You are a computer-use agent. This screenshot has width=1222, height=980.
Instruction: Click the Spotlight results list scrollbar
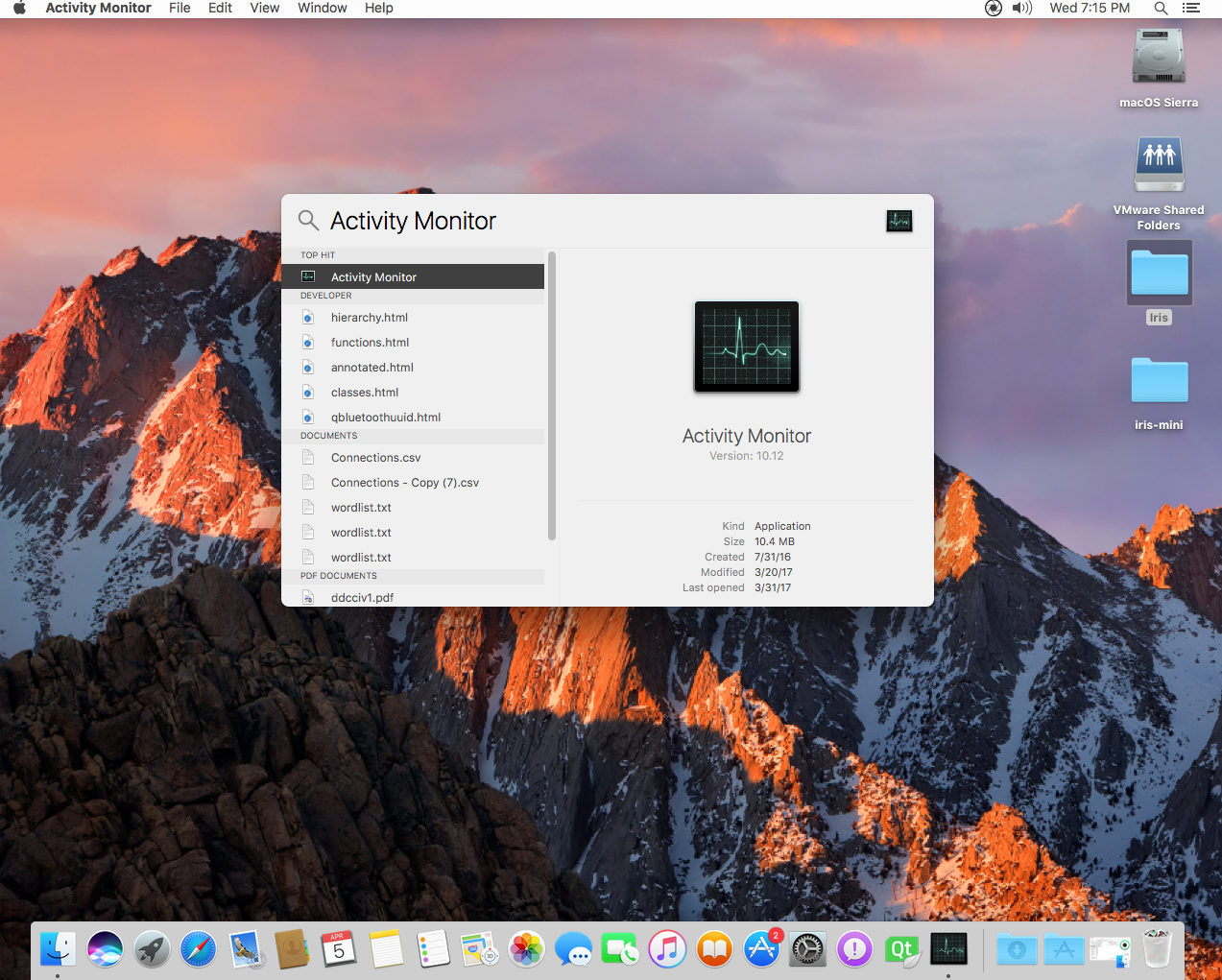pos(552,395)
